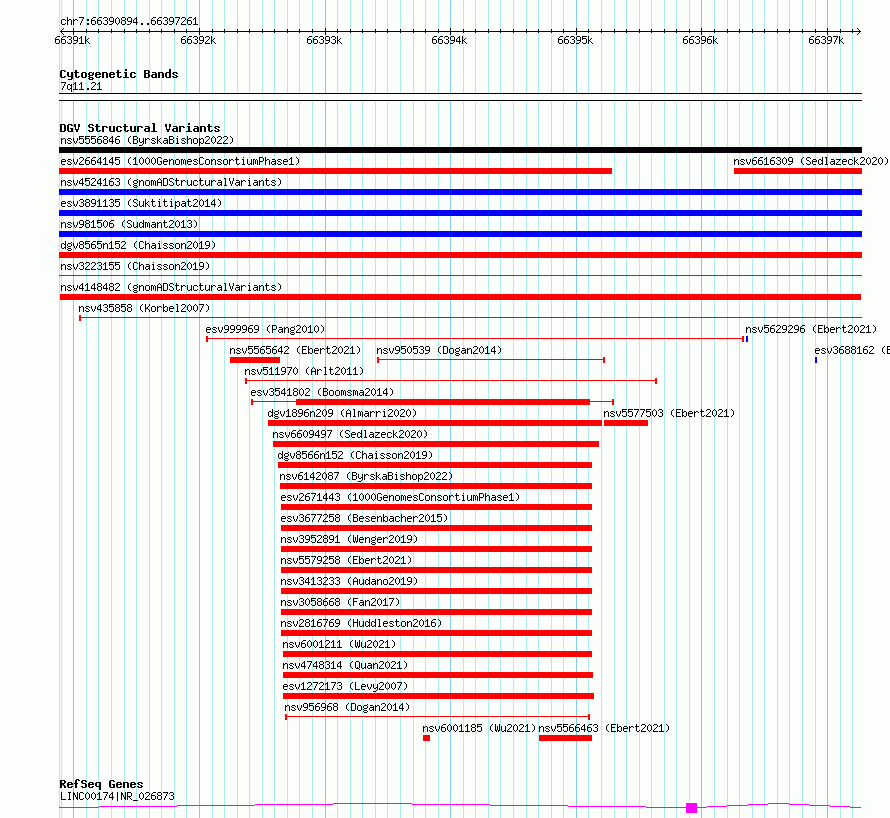Click the nsv3413233 (Audano2019) label
Viewport: 890px width, 818px height.
point(349,581)
